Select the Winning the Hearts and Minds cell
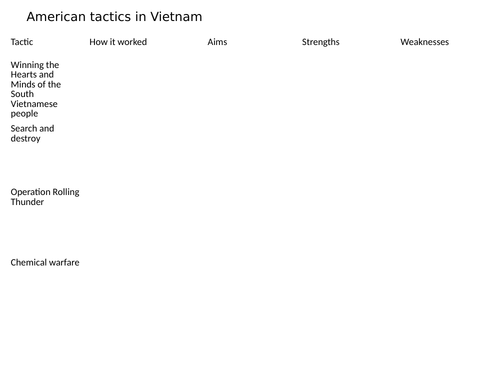Viewport: 500px width, 375px height. point(36,89)
